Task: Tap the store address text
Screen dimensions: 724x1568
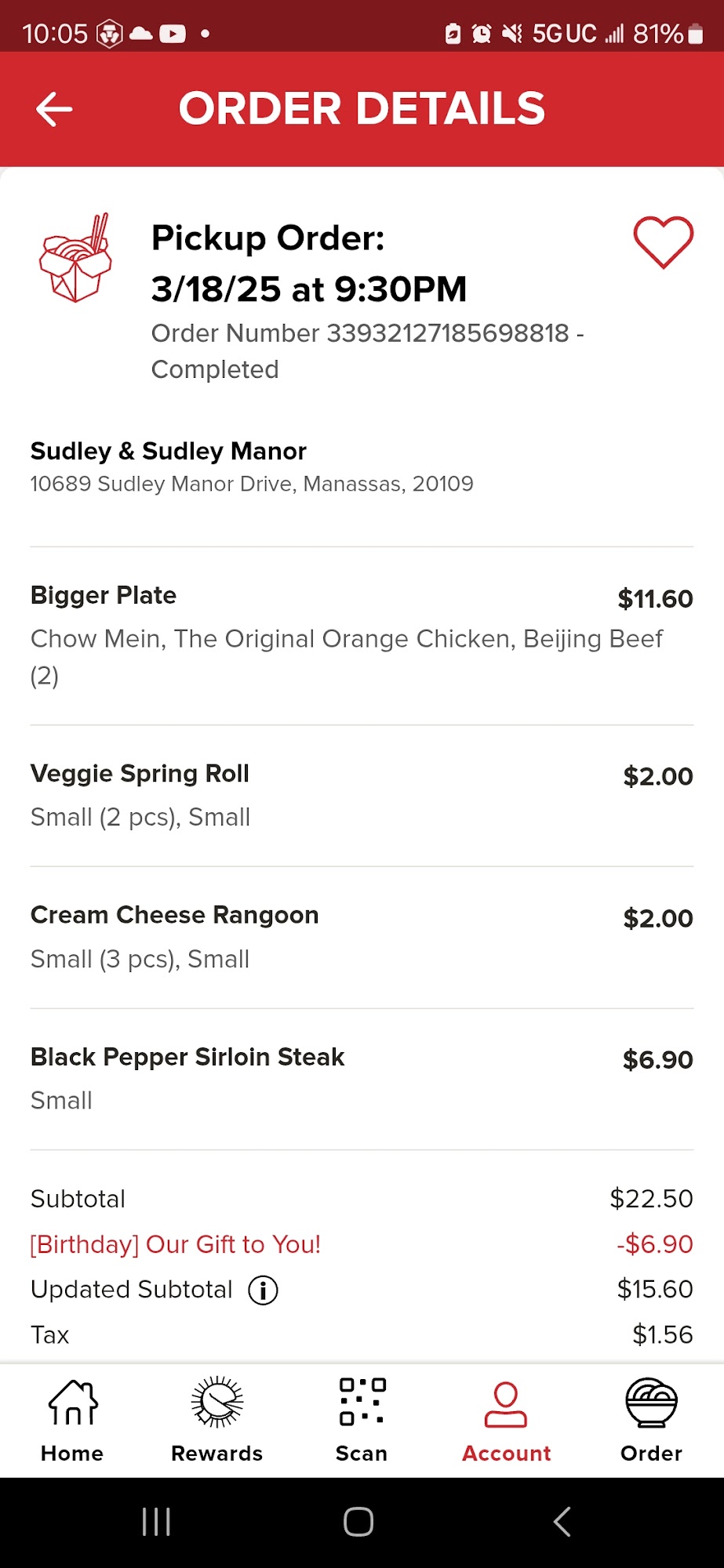Action: (252, 484)
